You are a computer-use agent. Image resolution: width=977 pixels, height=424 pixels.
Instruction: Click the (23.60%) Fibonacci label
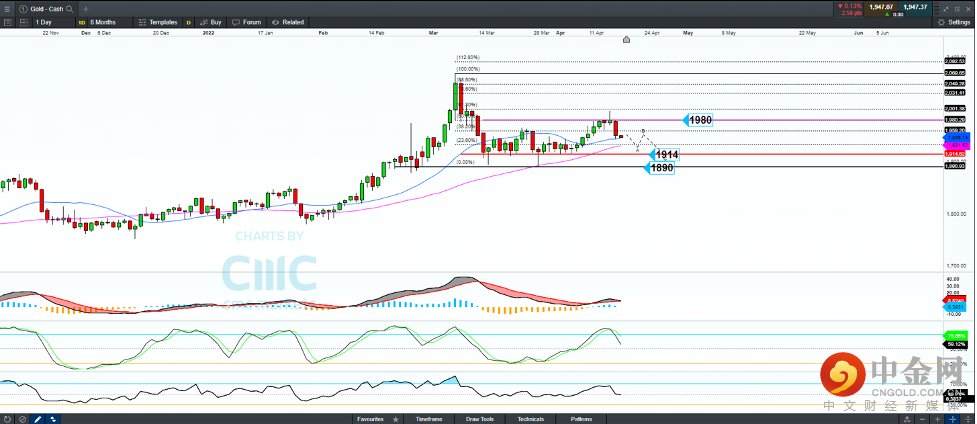point(467,140)
